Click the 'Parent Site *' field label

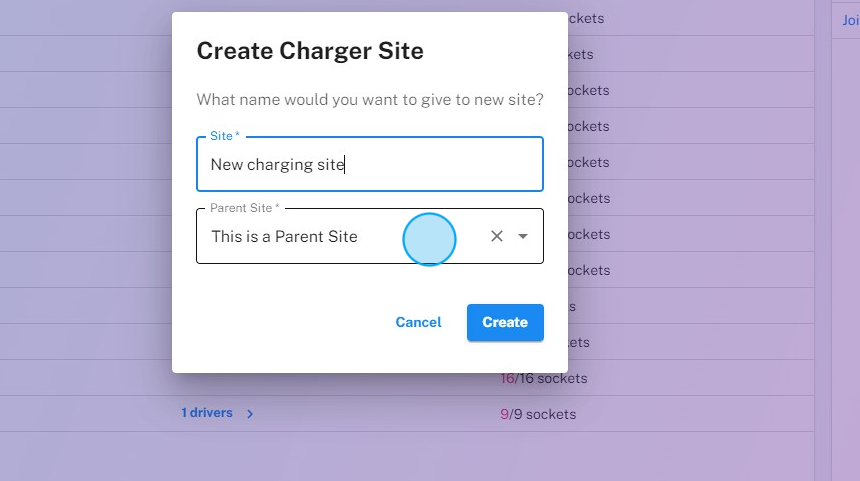point(245,208)
